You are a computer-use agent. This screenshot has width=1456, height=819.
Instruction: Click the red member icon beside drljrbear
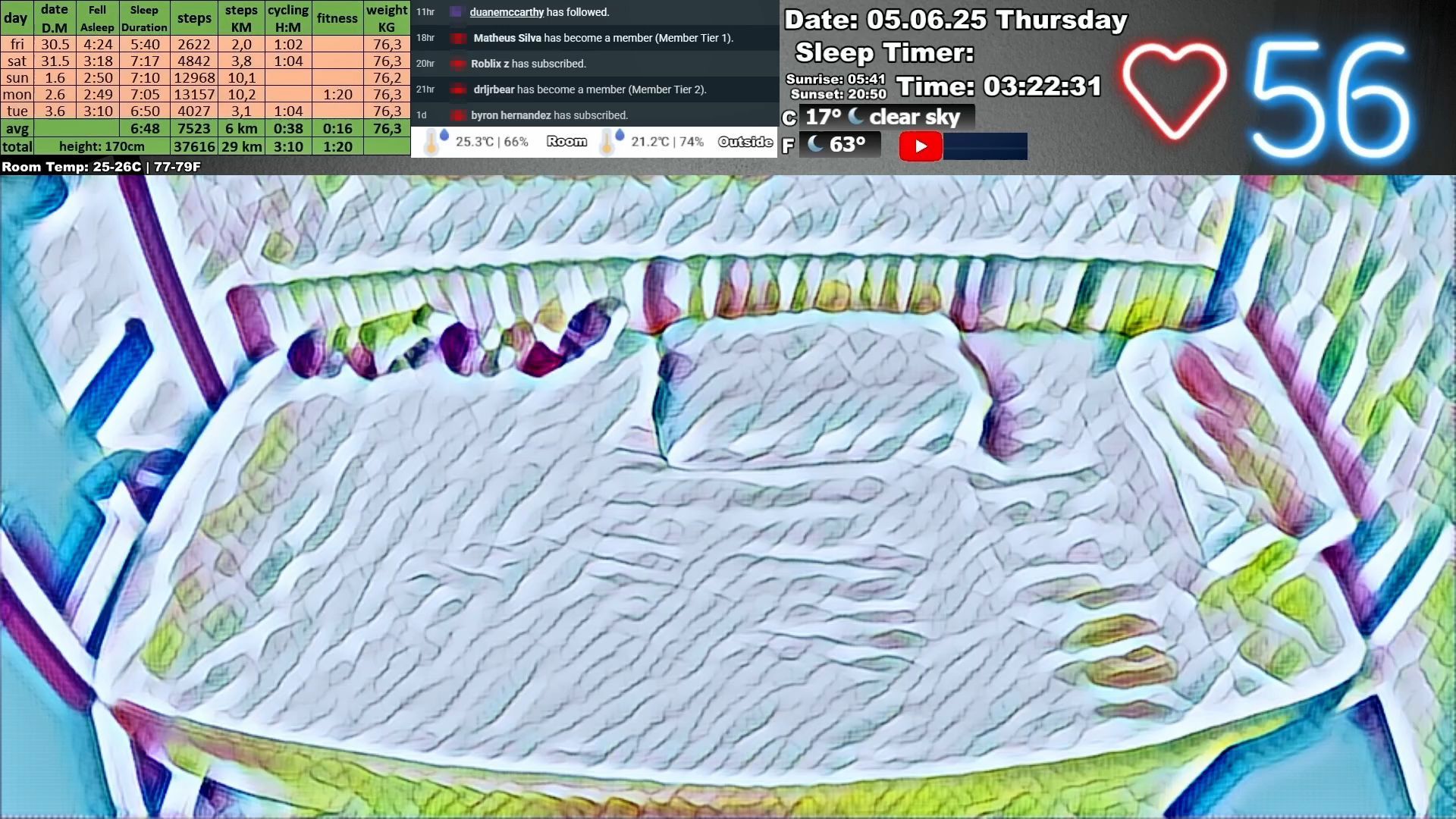(458, 89)
